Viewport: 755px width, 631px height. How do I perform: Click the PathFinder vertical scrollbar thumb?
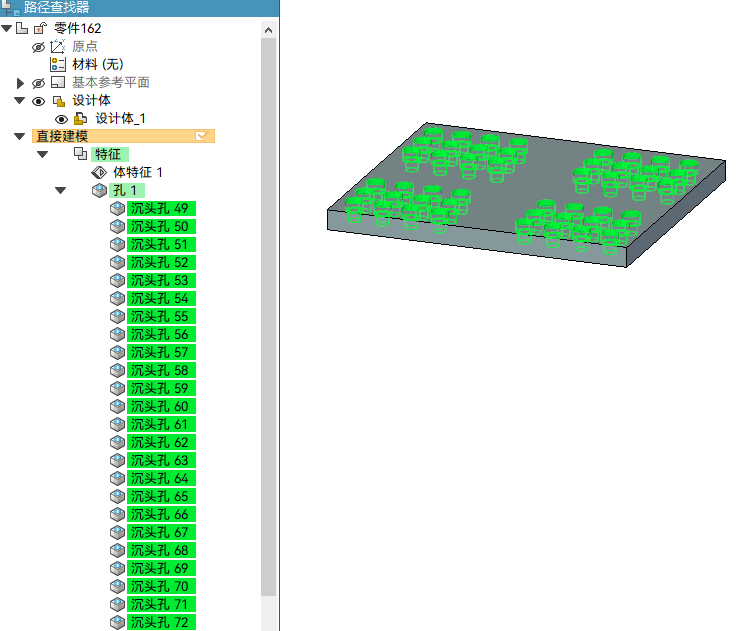pyautogui.click(x=269, y=317)
